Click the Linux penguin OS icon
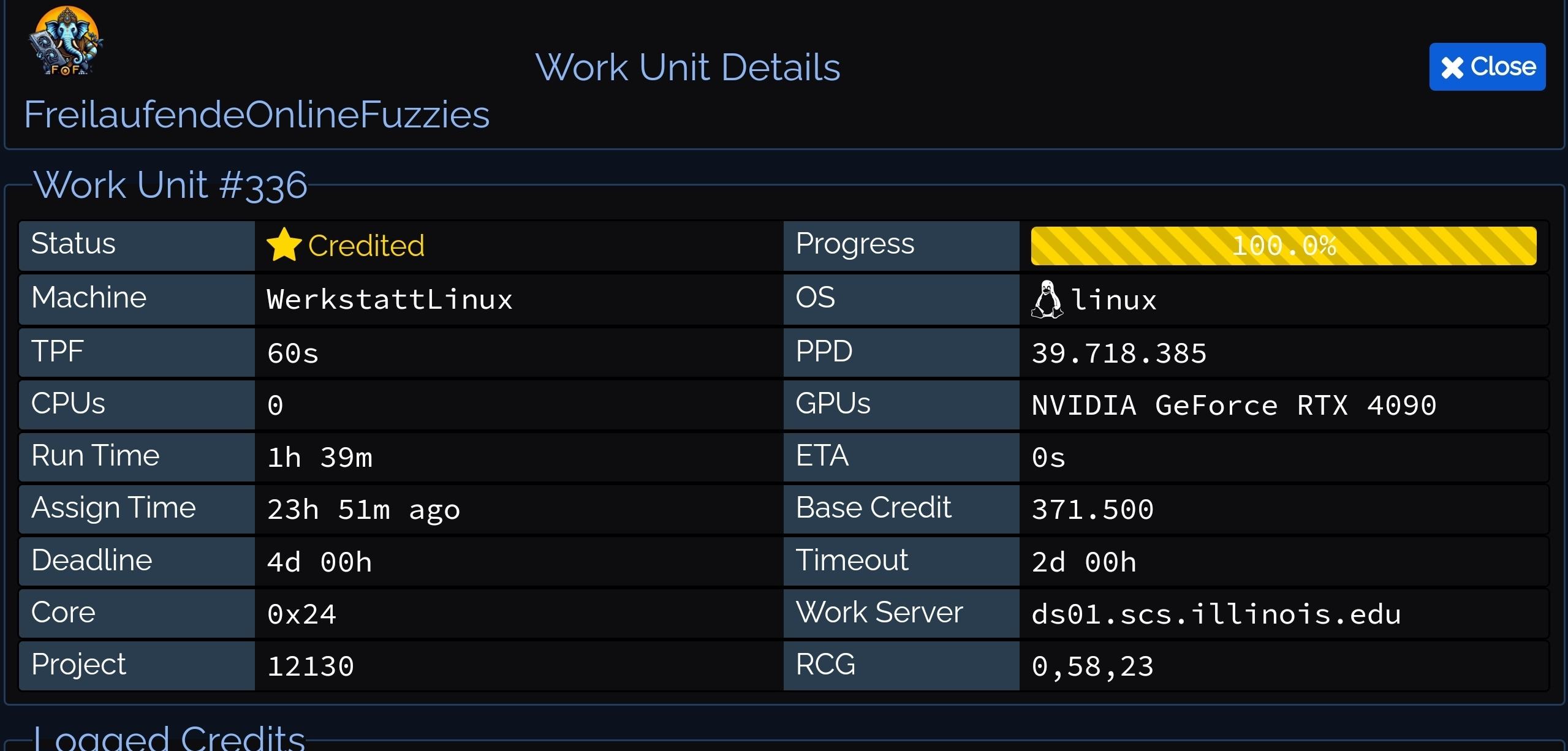Image resolution: width=1568 pixels, height=751 pixels. pyautogui.click(x=1047, y=300)
